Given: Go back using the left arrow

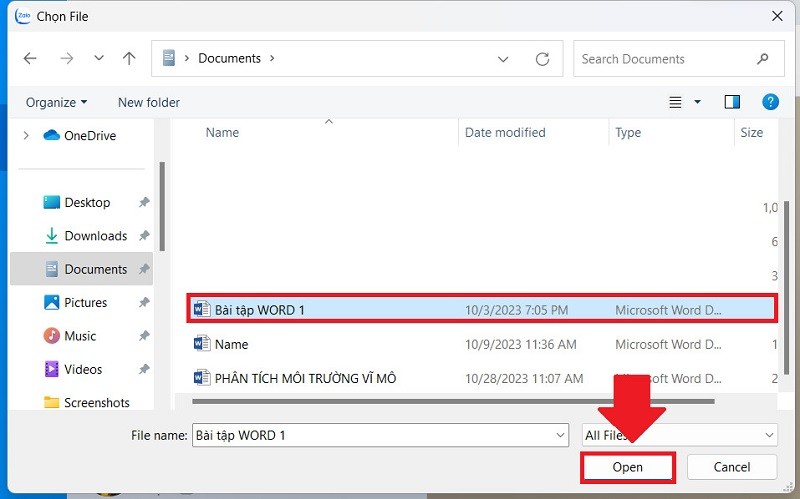Looking at the screenshot, I should [30, 59].
